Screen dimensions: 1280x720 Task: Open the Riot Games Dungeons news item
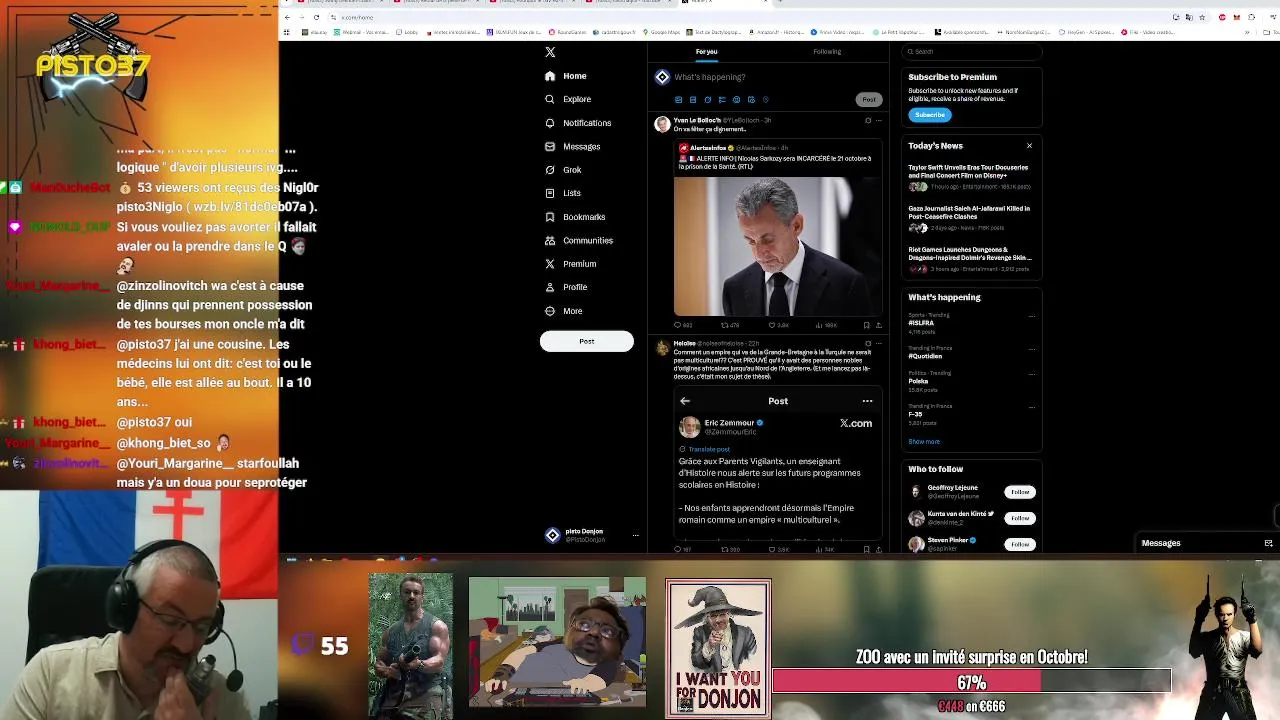(x=970, y=261)
